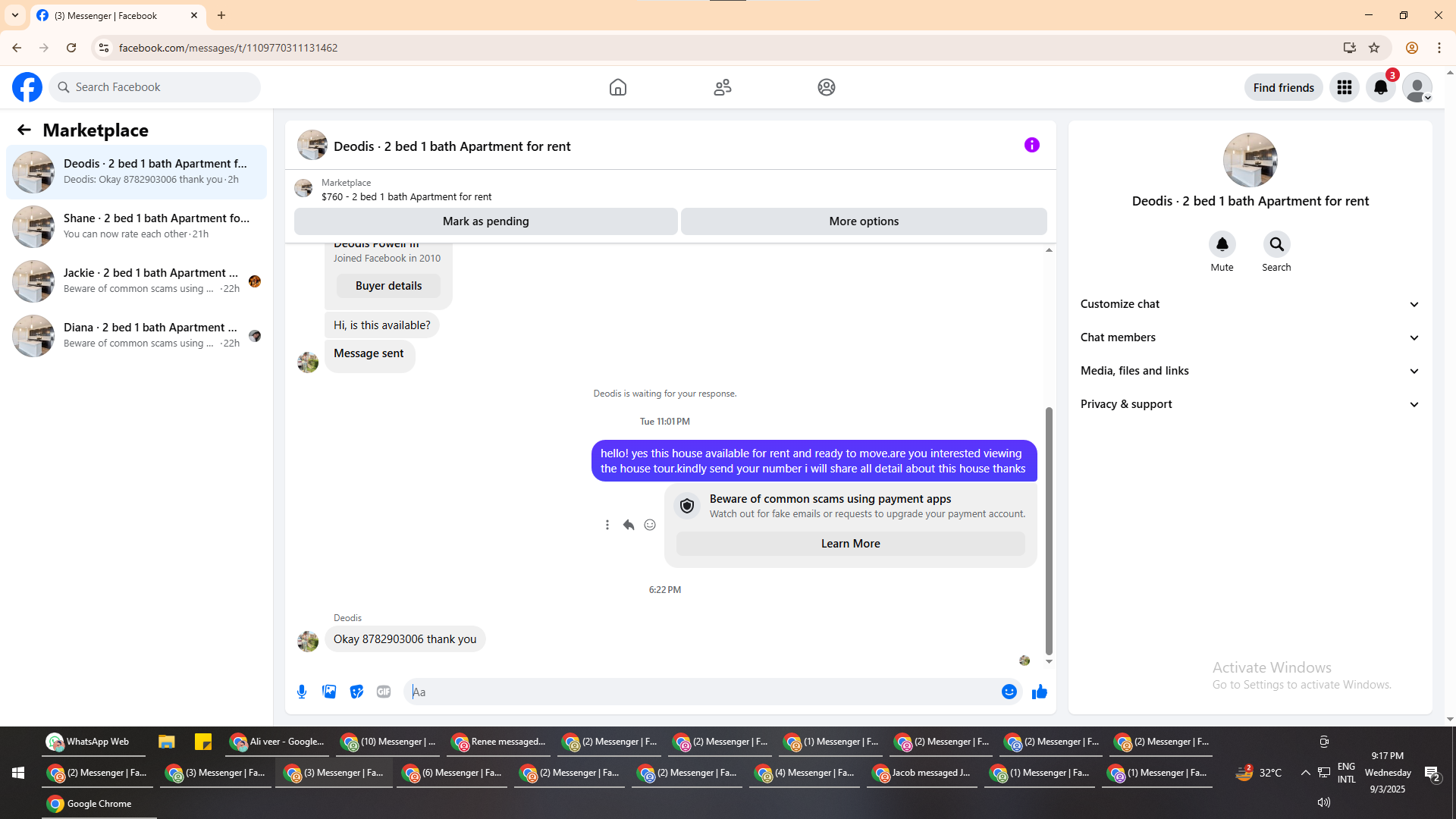Open Facebook home via the logo
This screenshot has width=1456, height=819.
point(27,87)
